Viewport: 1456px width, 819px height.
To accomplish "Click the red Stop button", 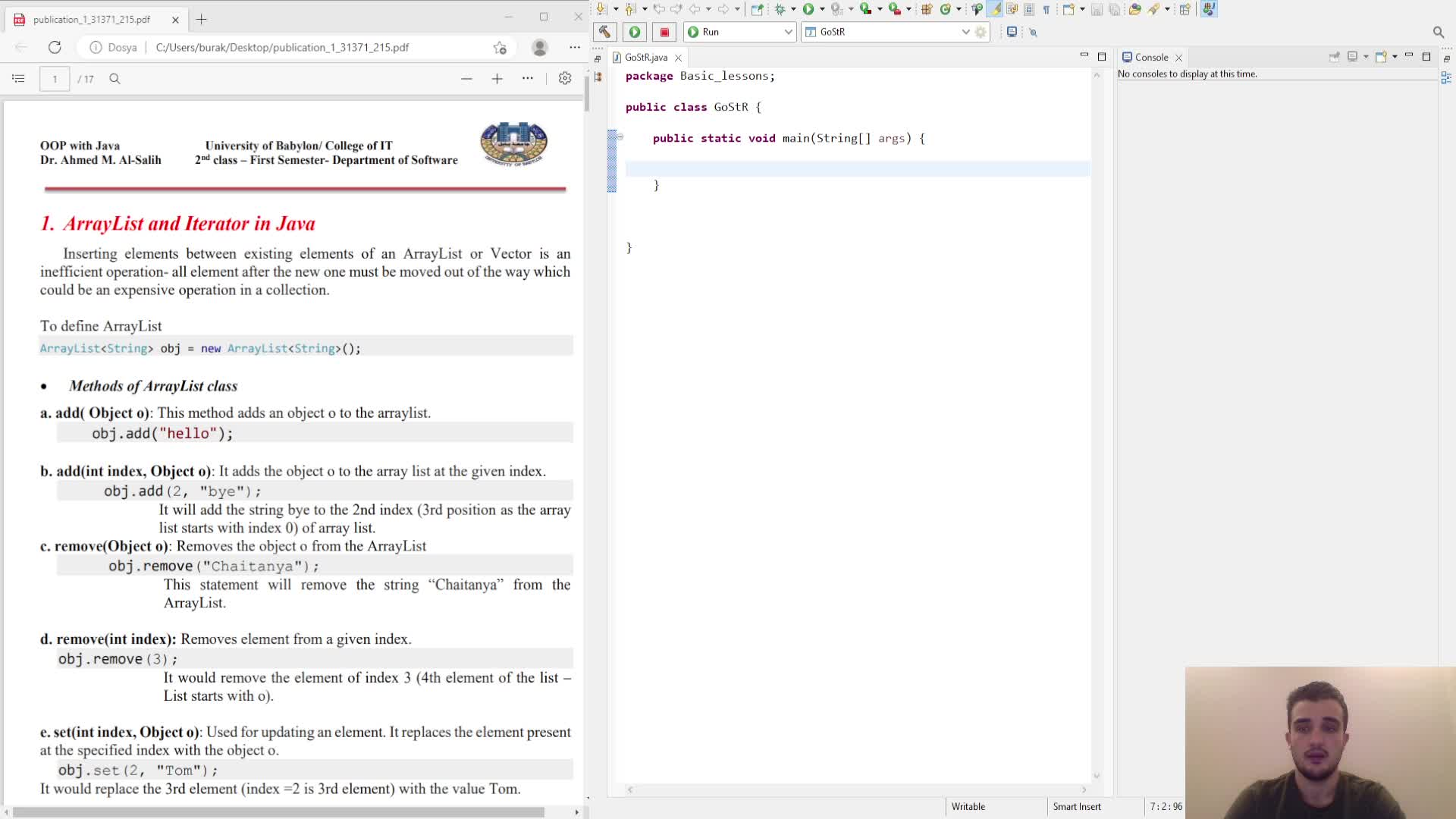I will click(664, 32).
